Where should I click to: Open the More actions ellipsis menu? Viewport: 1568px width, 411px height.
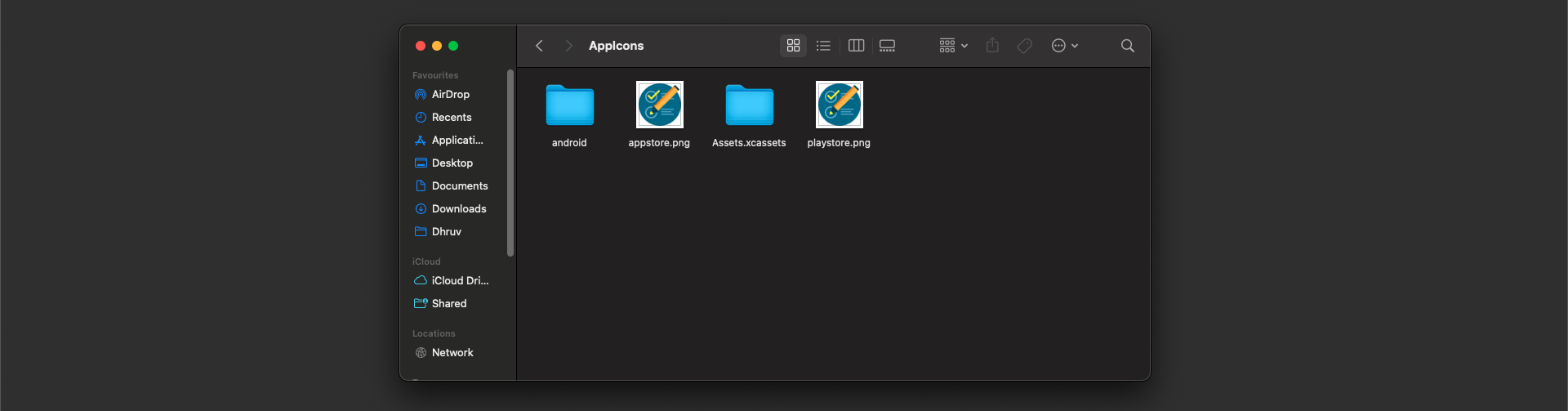(x=1064, y=46)
